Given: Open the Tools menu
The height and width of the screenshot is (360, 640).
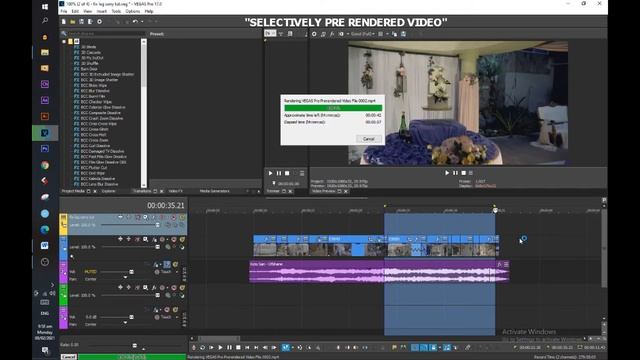Looking at the screenshot, I should tap(116, 11).
